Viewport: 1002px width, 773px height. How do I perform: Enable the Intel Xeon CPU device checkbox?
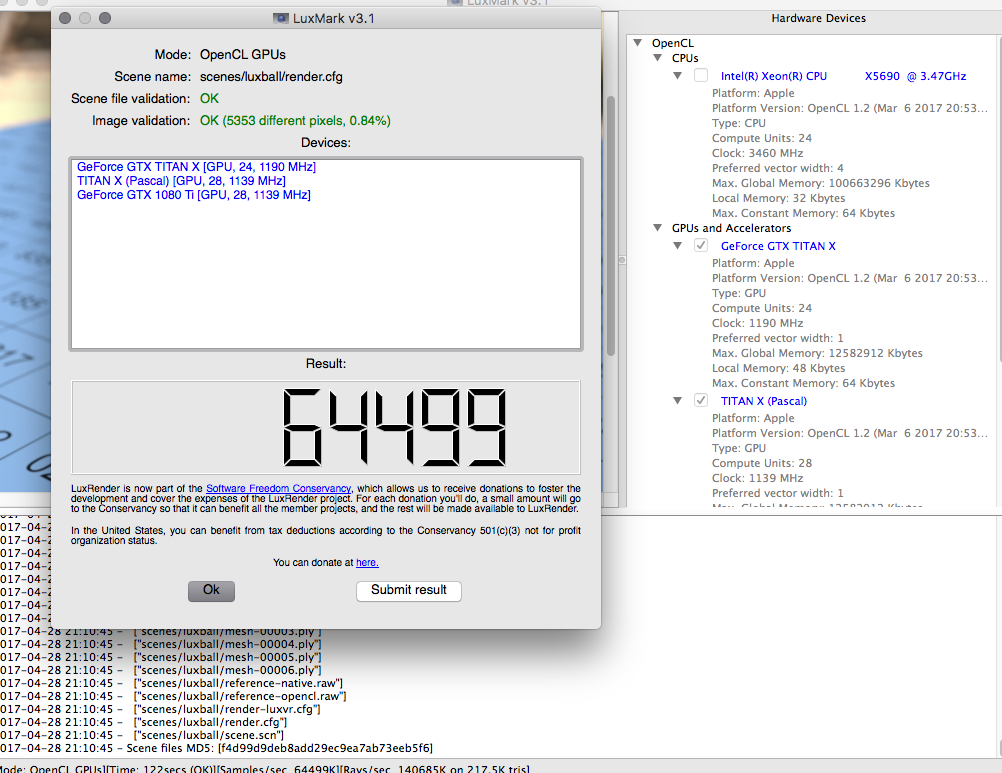click(701, 75)
